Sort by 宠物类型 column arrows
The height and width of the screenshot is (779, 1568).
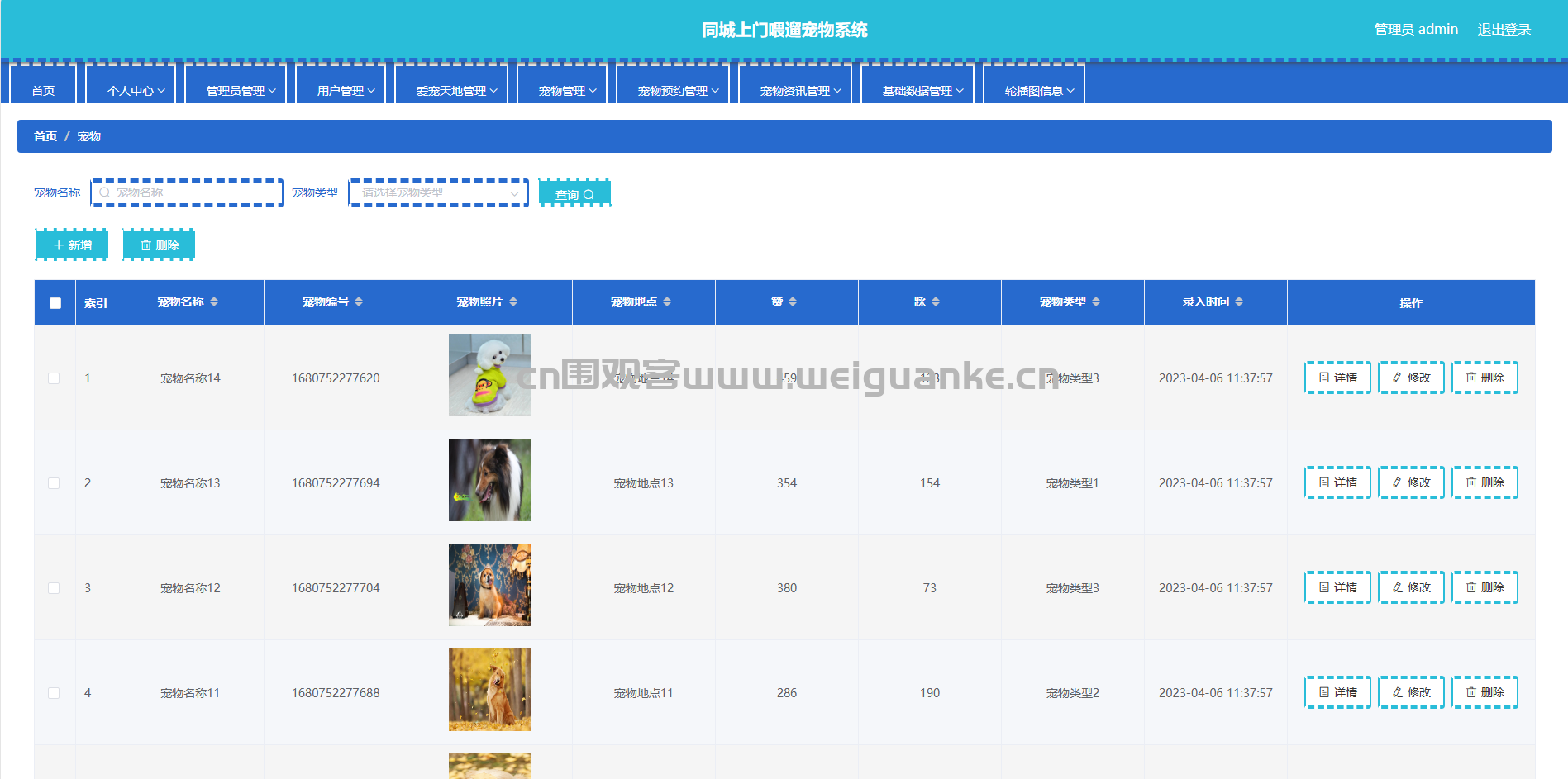coord(1096,302)
